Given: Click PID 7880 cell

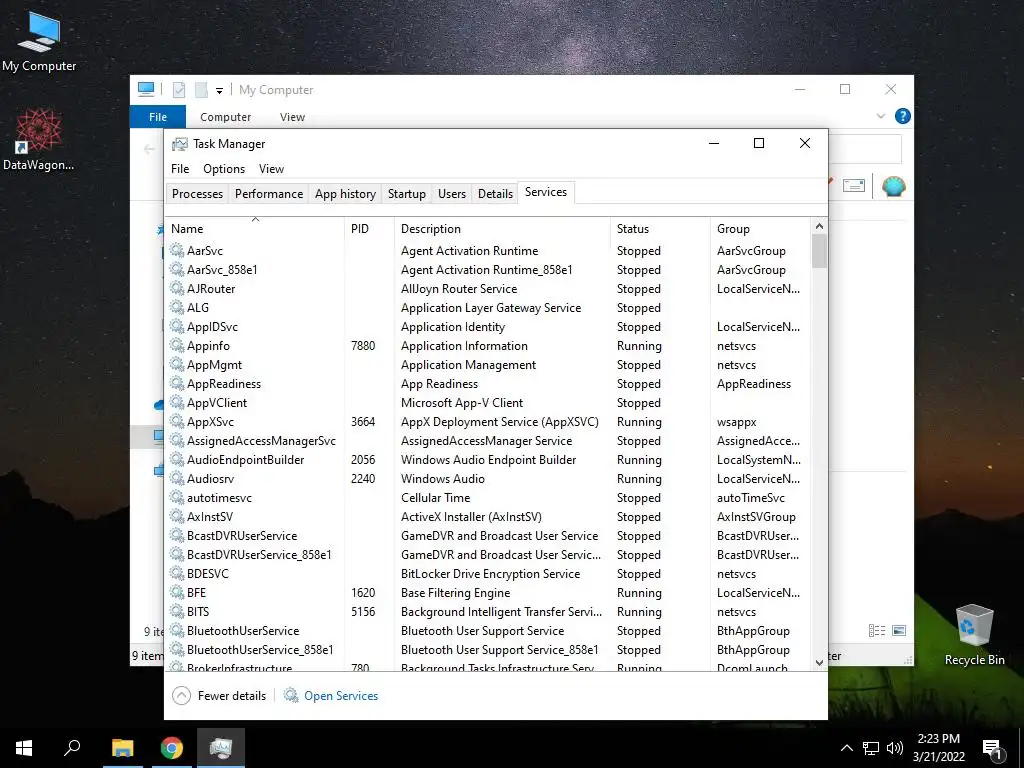Looking at the screenshot, I should [363, 345].
